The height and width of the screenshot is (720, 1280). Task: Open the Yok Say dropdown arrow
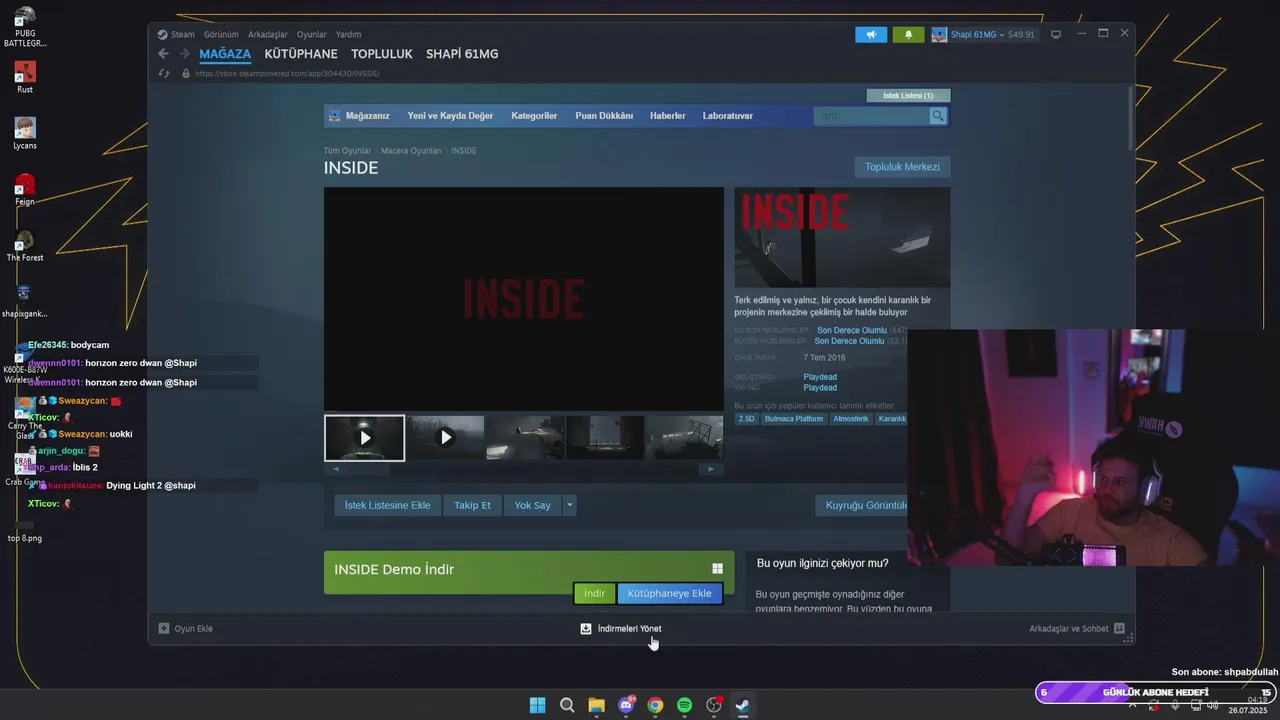click(x=570, y=505)
